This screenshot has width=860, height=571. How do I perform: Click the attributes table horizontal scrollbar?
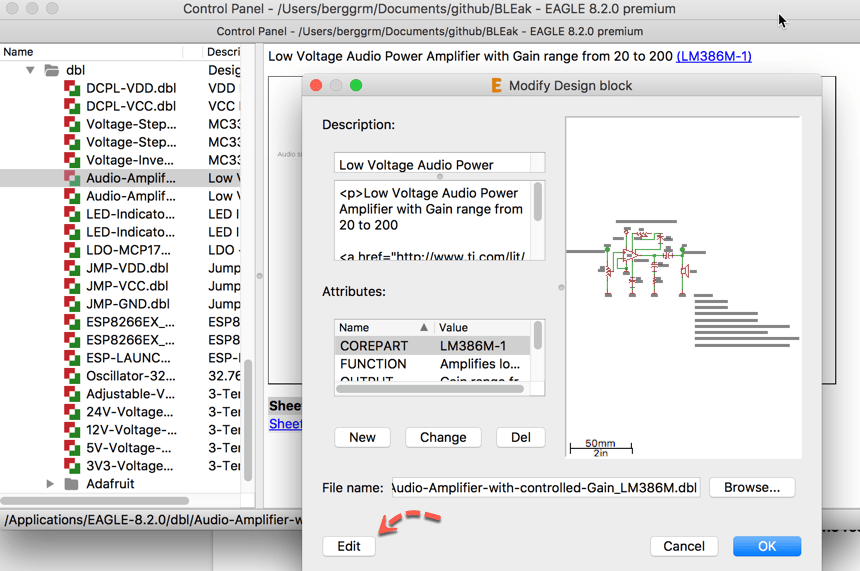point(430,389)
